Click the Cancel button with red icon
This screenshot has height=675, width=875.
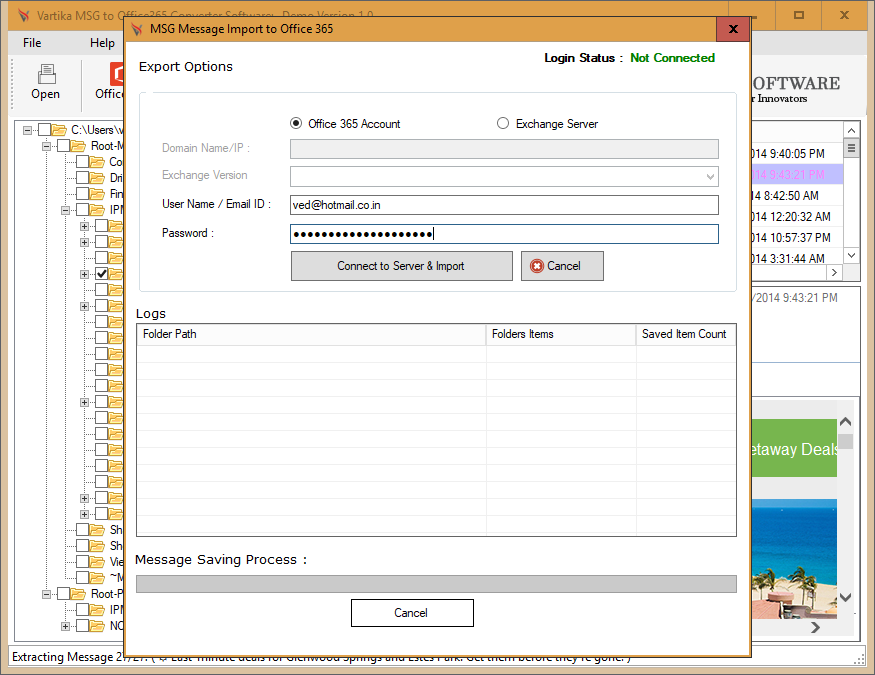[562, 266]
